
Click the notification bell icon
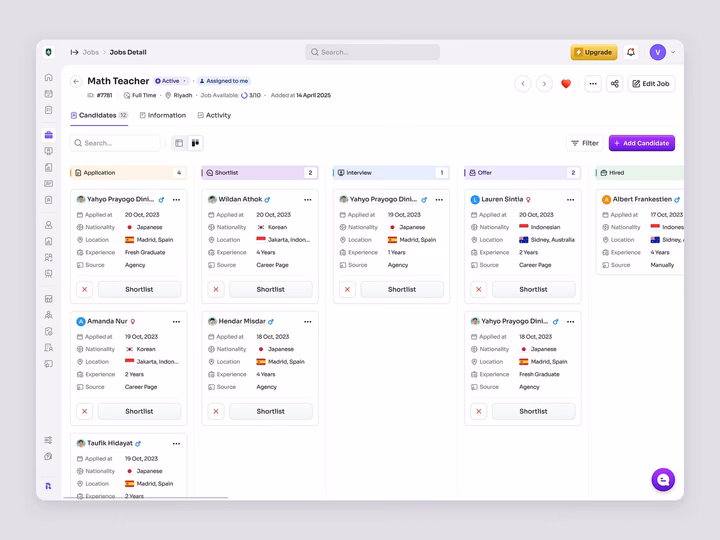click(631, 52)
